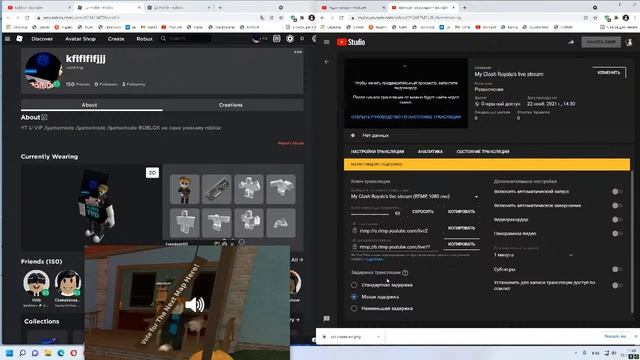
Task: Copy the stream key with Копировать
Action: point(461,211)
